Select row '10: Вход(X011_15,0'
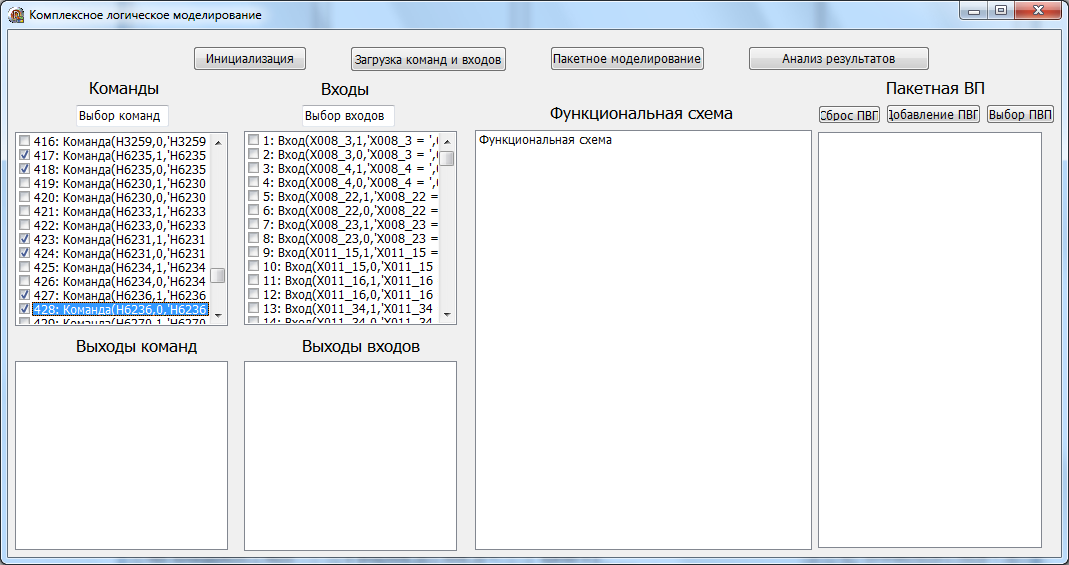Viewport: 1069px width, 565px height. click(350, 266)
